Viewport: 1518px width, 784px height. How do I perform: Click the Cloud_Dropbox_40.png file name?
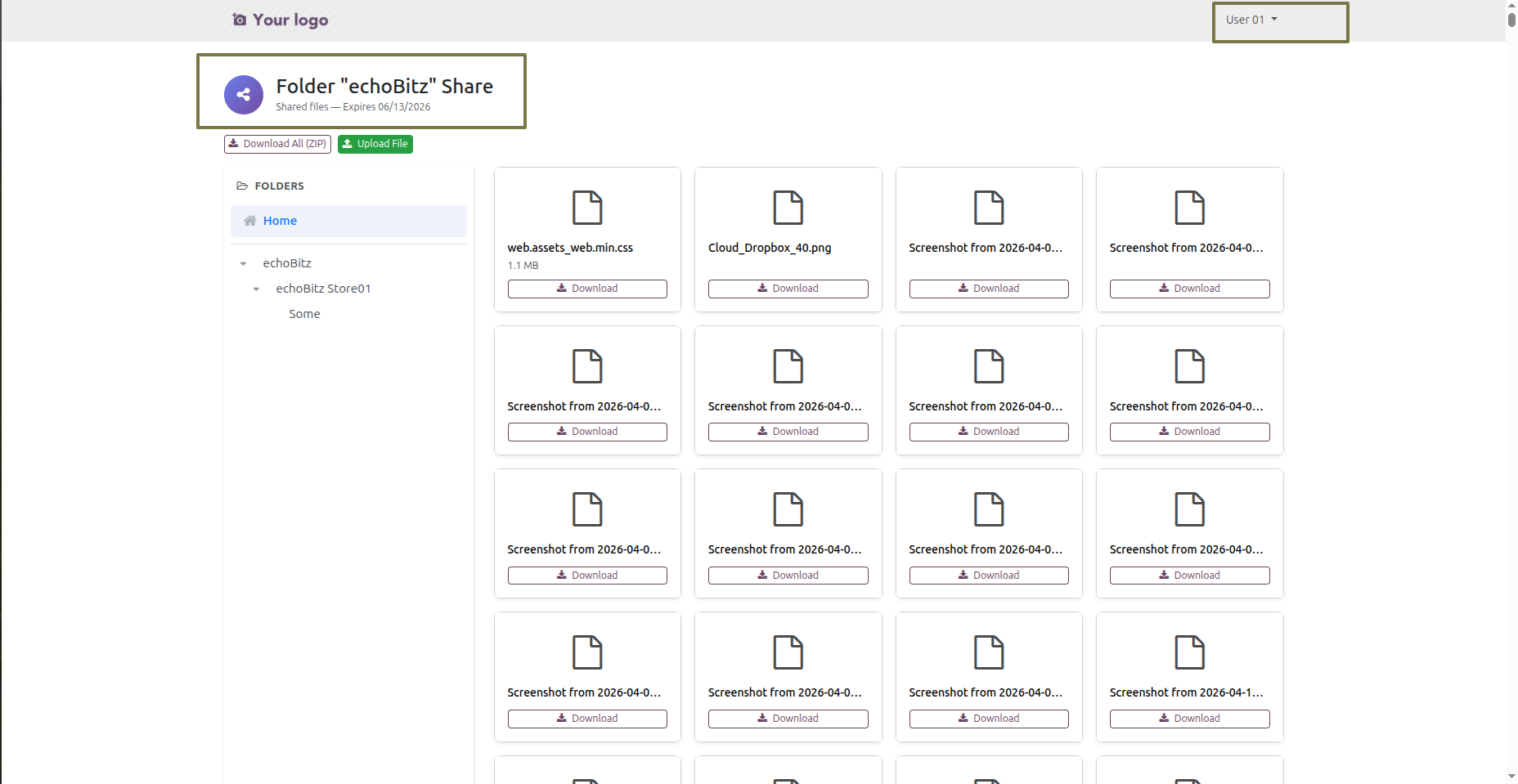coord(770,248)
